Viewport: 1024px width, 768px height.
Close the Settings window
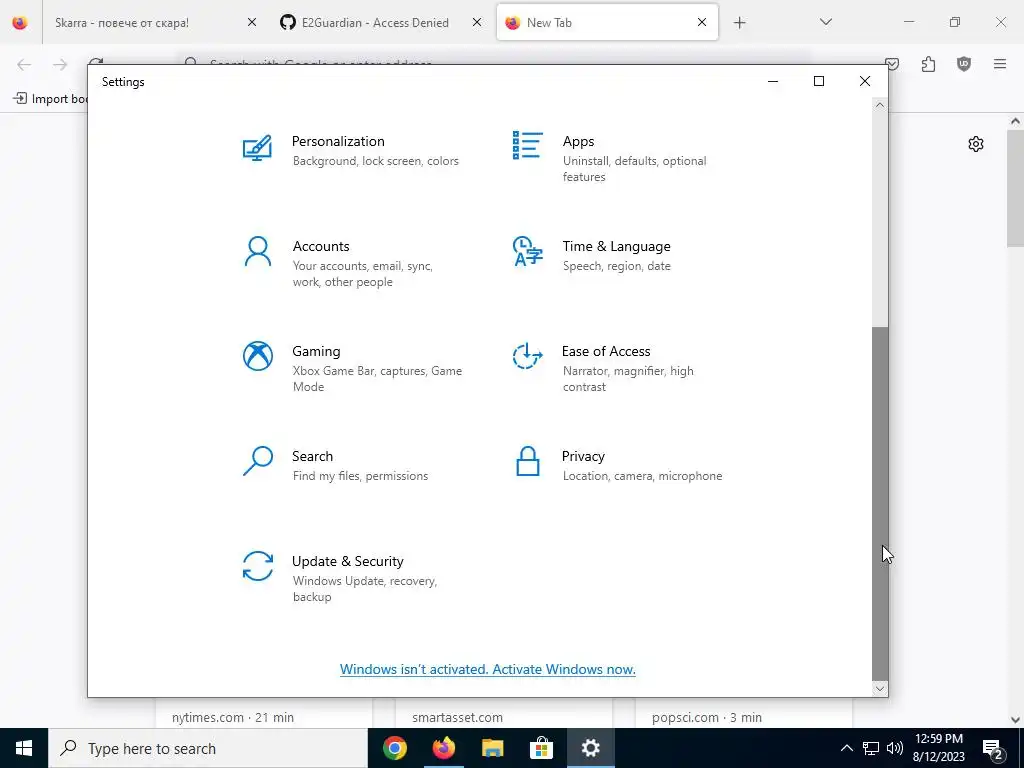pyautogui.click(x=865, y=81)
